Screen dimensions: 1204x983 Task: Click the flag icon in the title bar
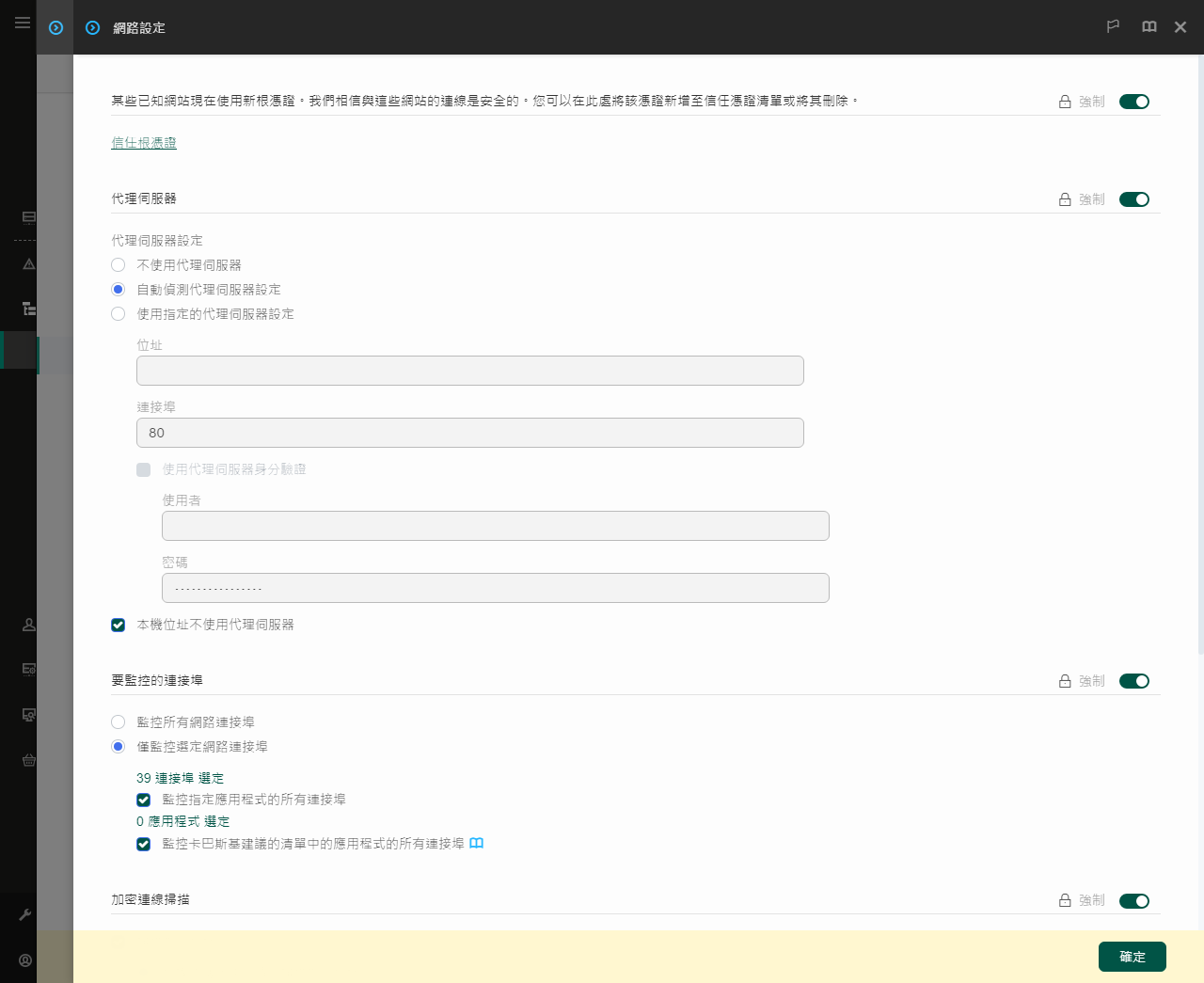click(1113, 27)
